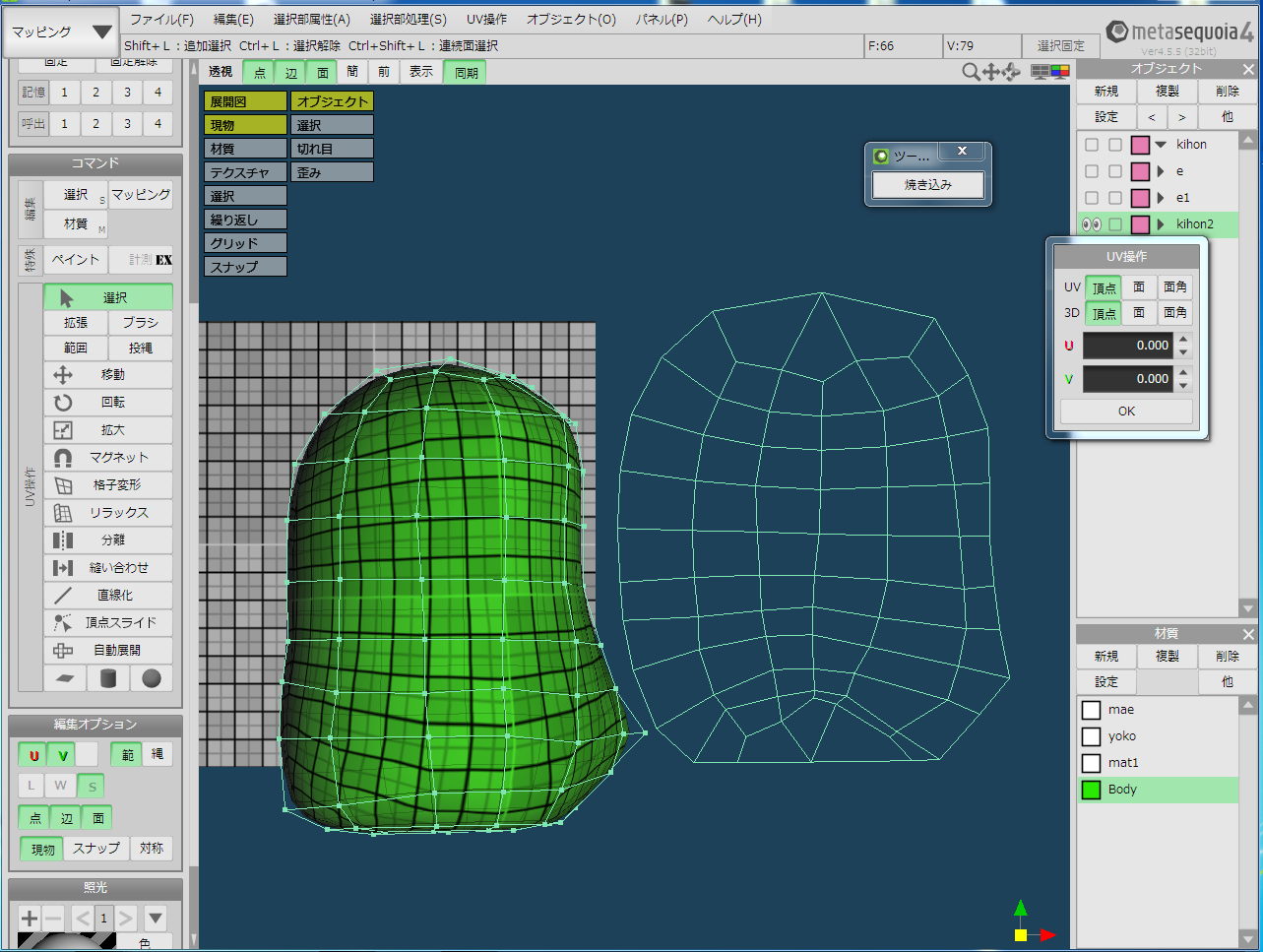This screenshot has height=952, width=1263.
Task: Open the ファイル(F) menu
Action: pos(161,20)
